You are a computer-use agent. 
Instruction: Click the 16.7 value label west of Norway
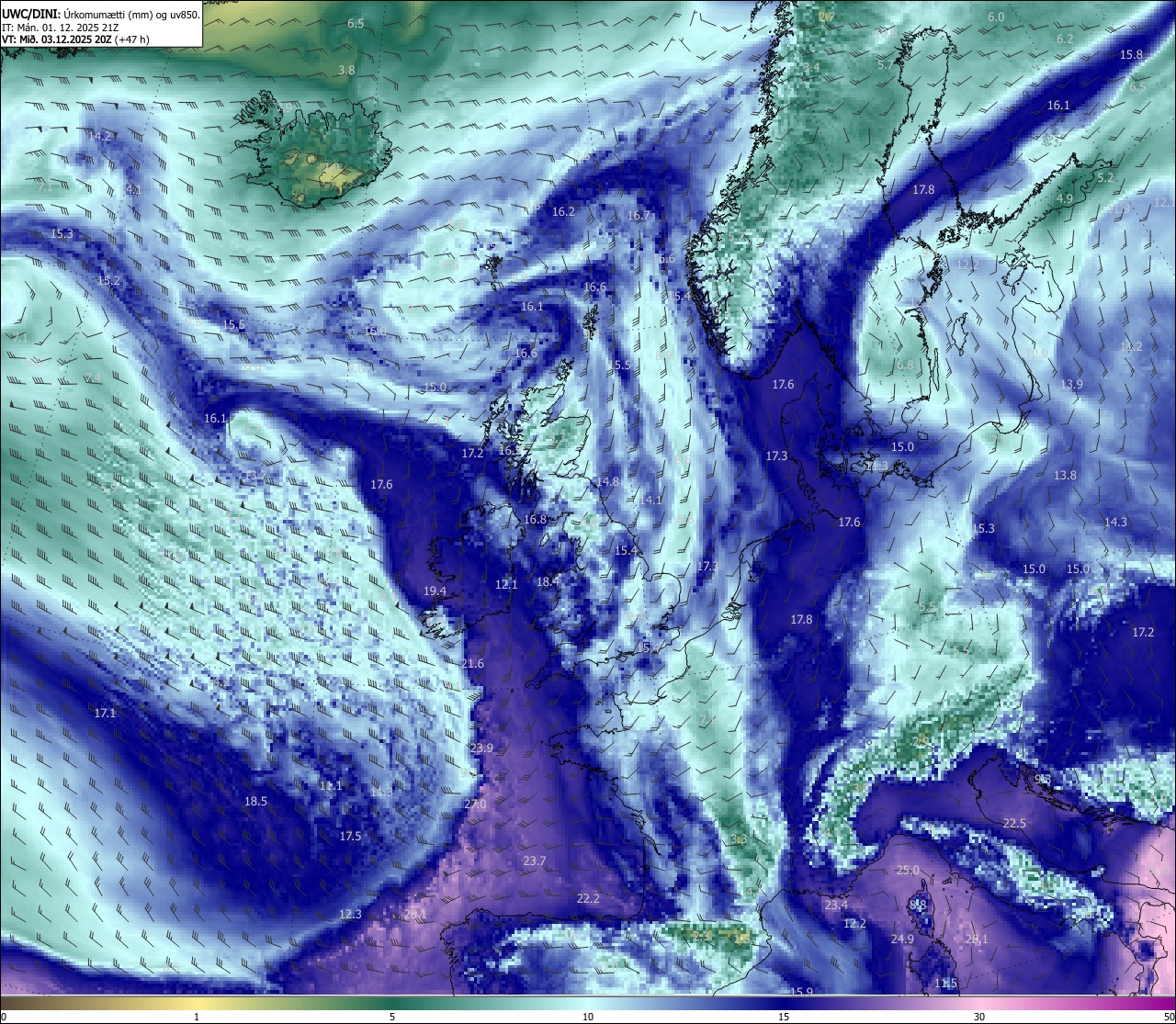pyautogui.click(x=638, y=215)
